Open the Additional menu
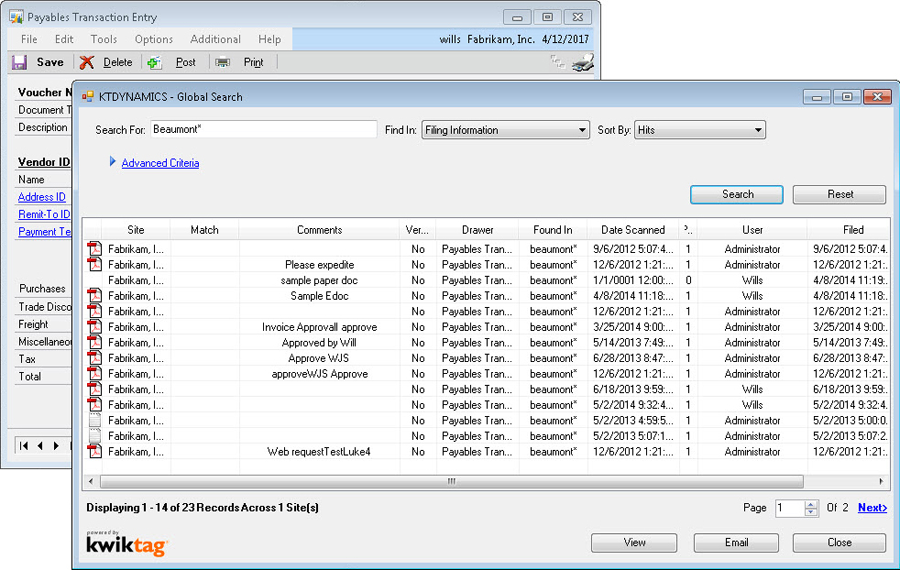Viewport: 900px width, 570px height. coord(215,39)
